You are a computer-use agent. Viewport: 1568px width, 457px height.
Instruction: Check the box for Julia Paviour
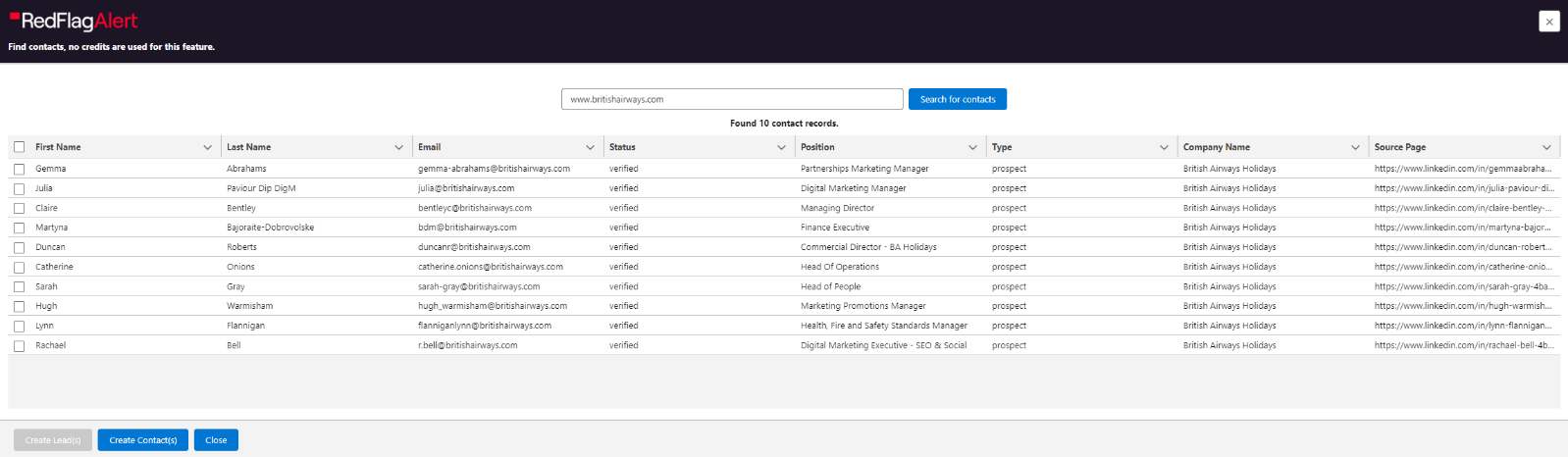tap(19, 188)
